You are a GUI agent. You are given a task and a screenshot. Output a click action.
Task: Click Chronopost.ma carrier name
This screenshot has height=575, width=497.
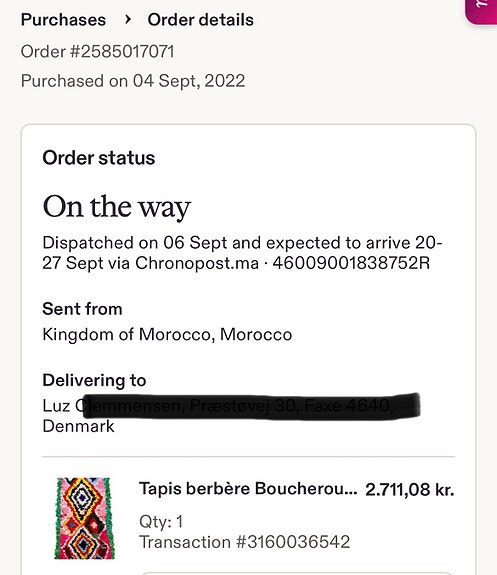tap(197, 263)
